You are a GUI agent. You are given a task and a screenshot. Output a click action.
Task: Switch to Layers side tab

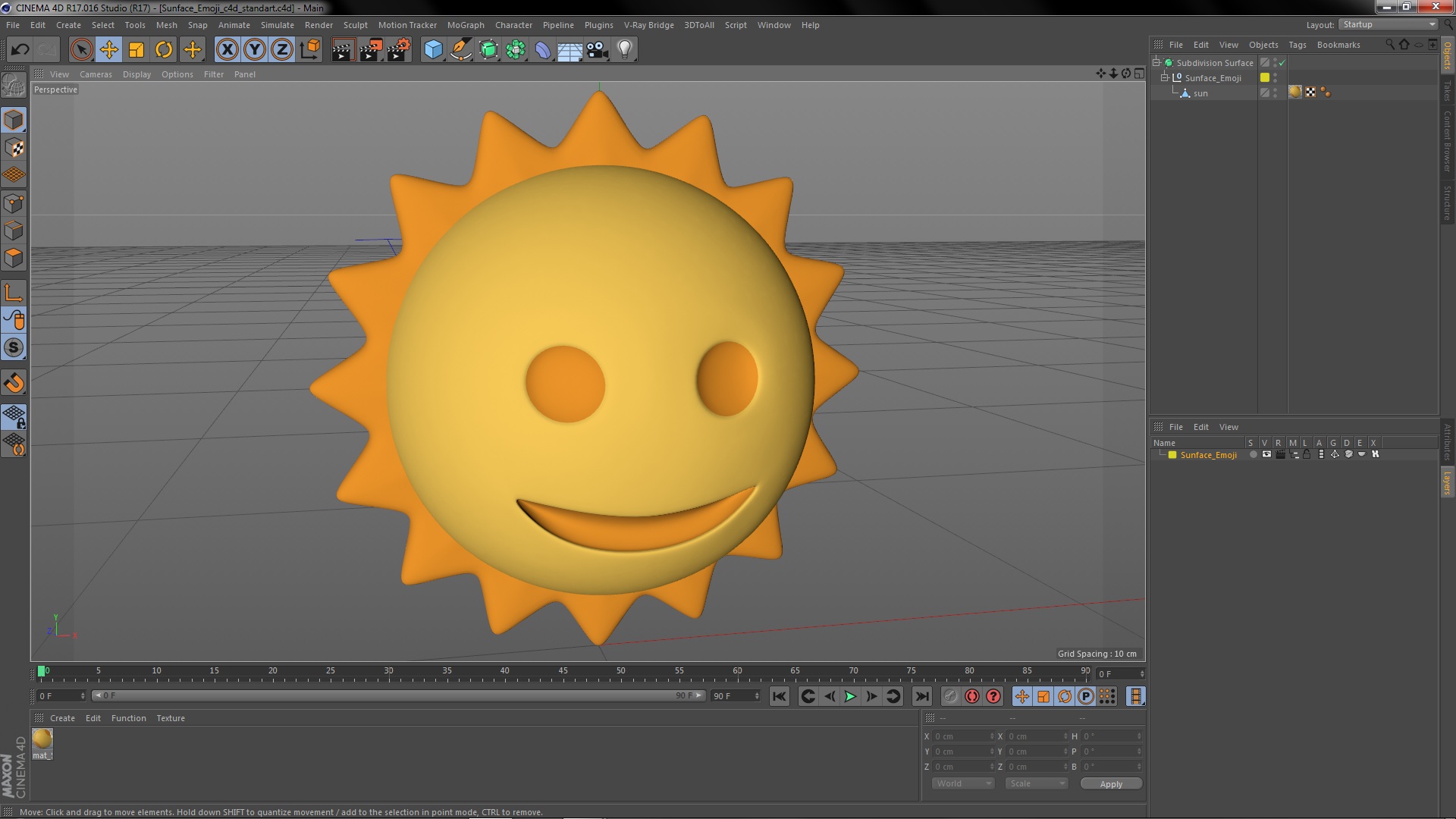click(x=1447, y=483)
